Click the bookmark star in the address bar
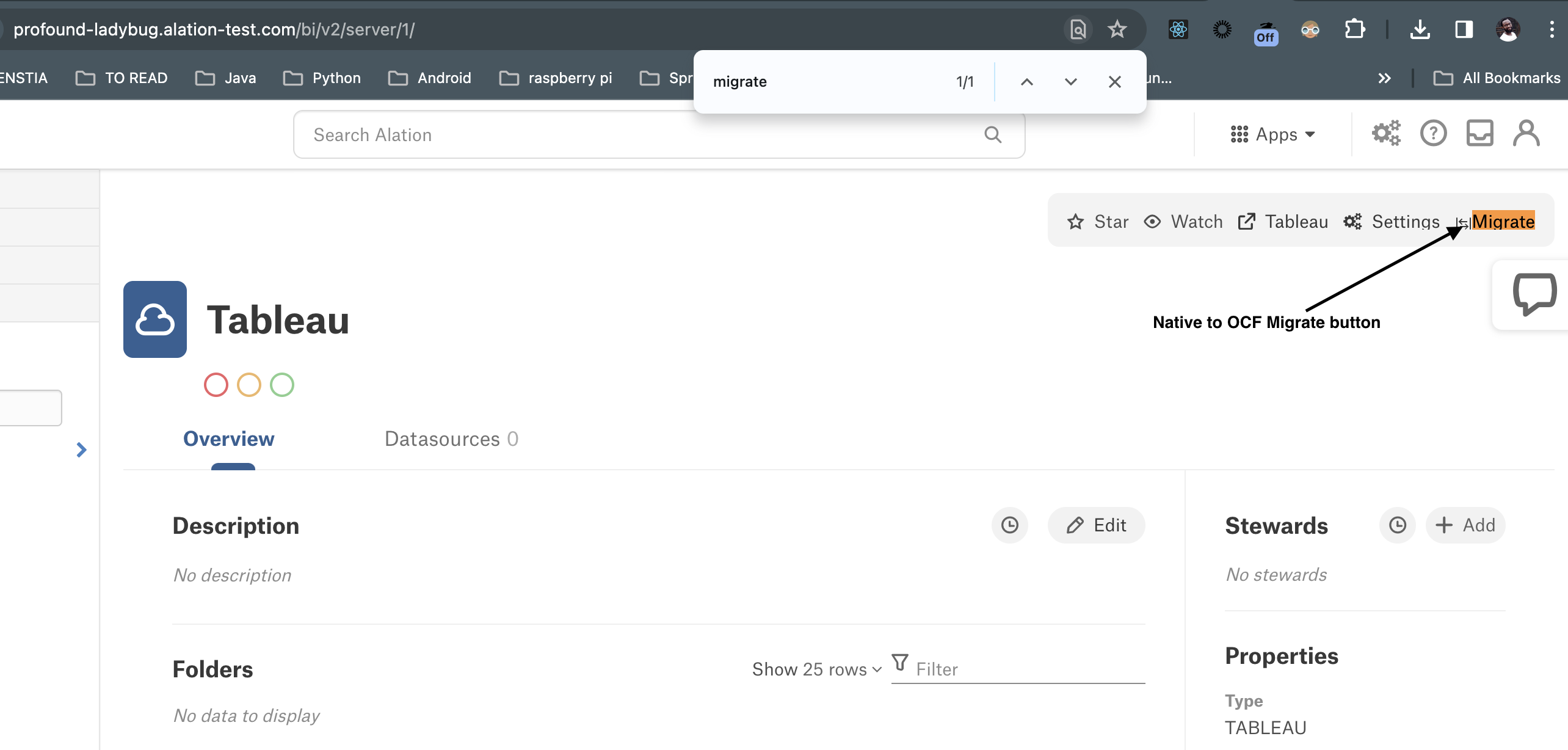The image size is (1568, 750). click(1117, 29)
